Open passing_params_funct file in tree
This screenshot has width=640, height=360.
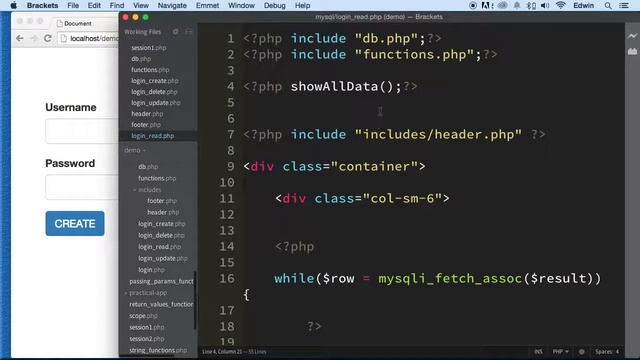click(161, 281)
